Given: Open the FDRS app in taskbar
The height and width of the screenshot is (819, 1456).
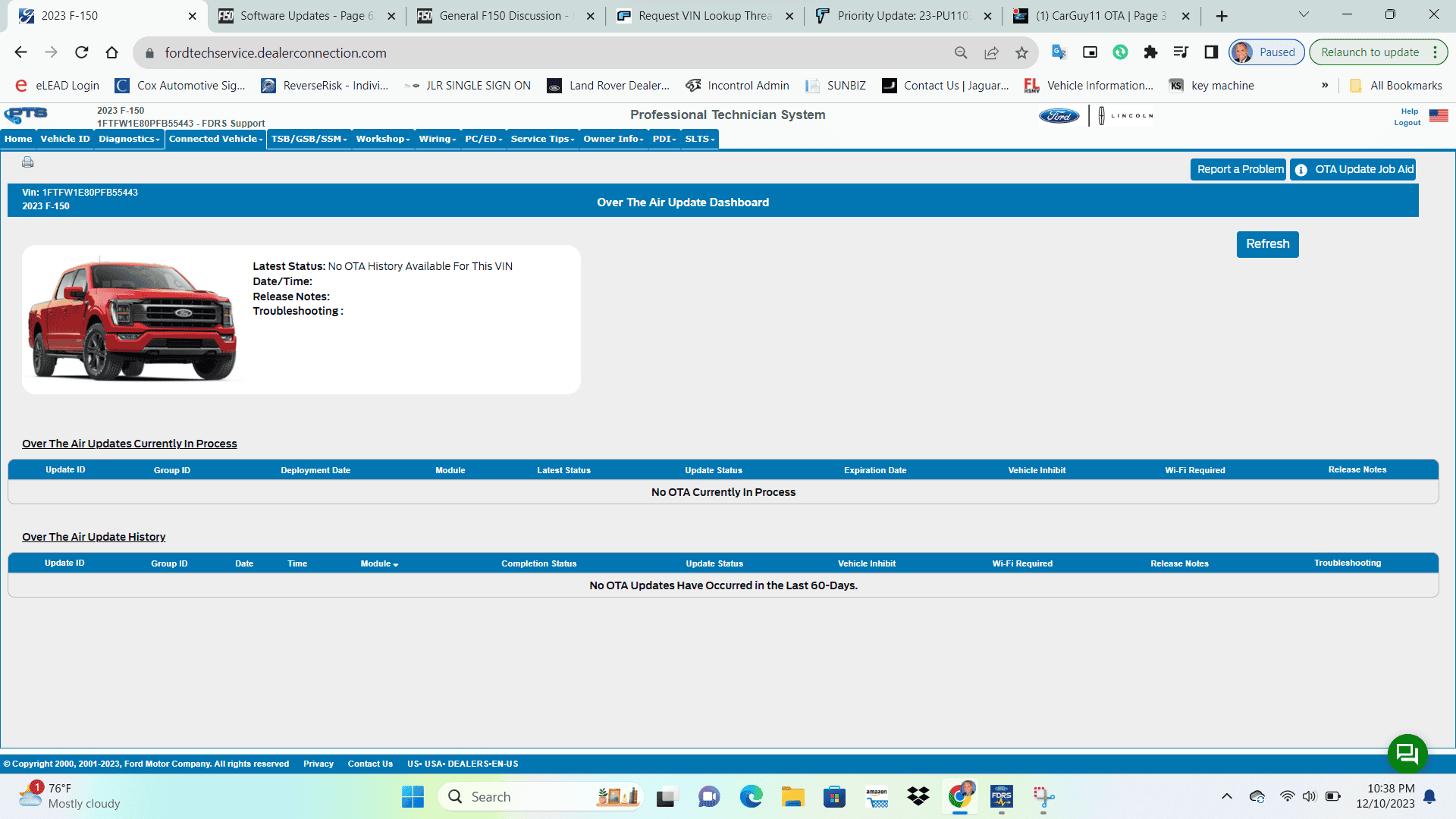Looking at the screenshot, I should (1001, 797).
